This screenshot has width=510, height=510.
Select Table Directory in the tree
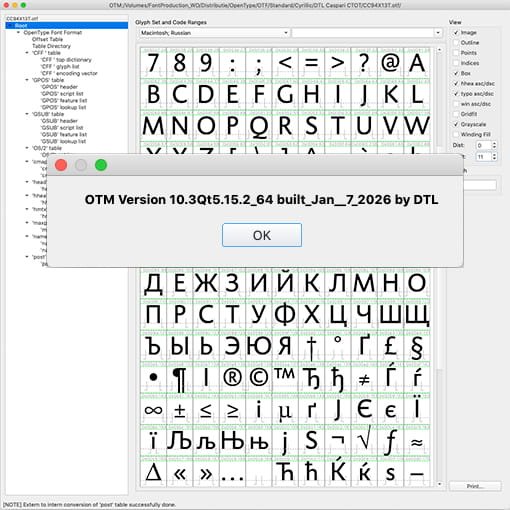click(x=51, y=46)
